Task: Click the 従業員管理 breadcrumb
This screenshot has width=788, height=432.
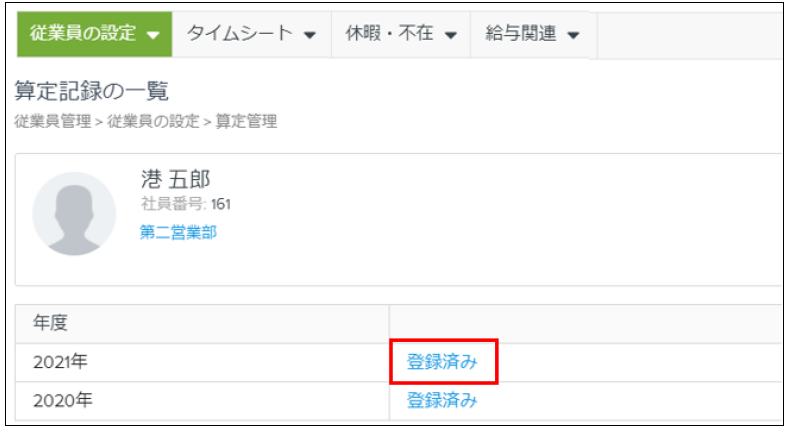Action: 53,121
